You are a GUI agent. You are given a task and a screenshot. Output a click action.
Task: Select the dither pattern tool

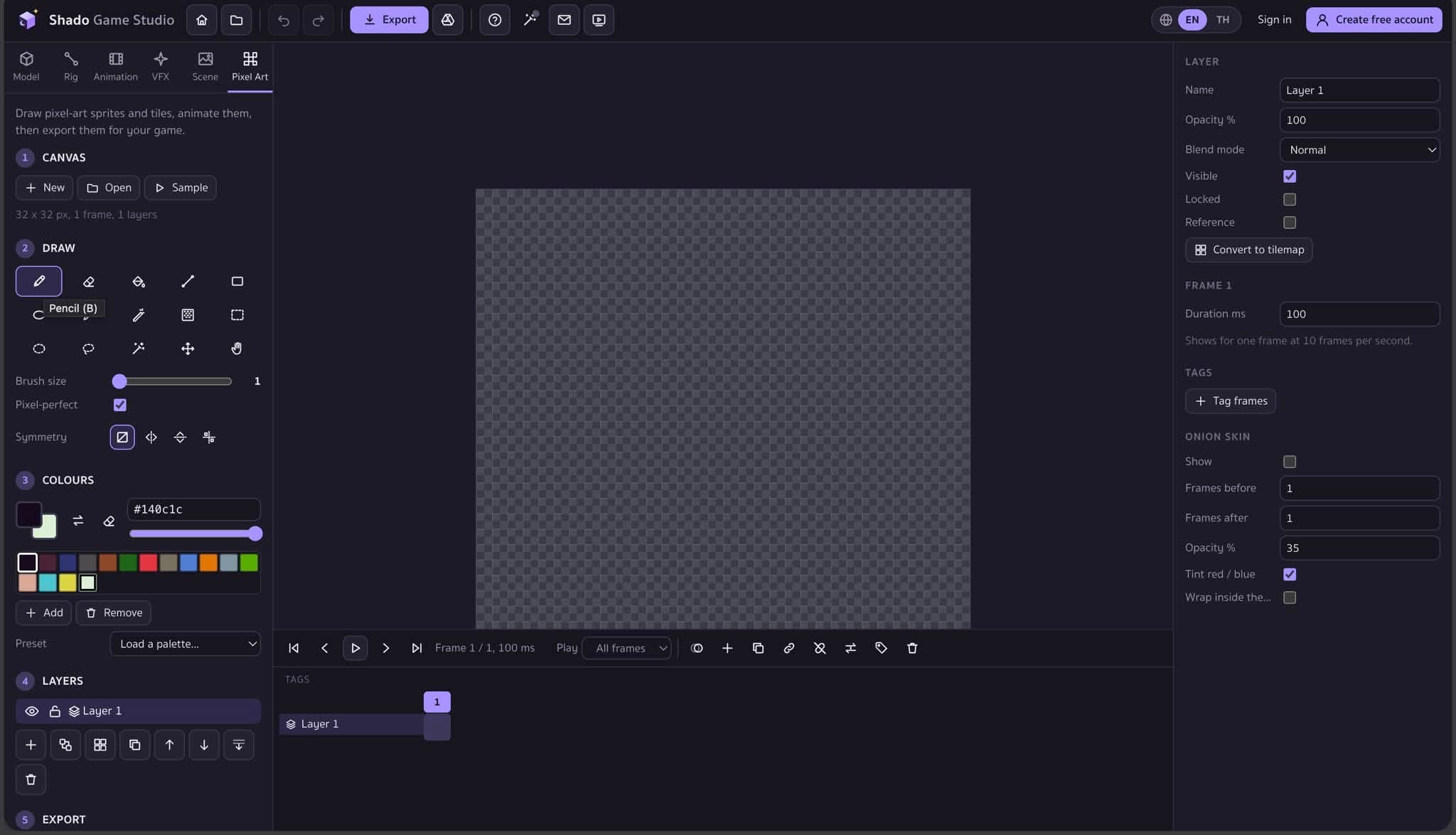tap(188, 315)
